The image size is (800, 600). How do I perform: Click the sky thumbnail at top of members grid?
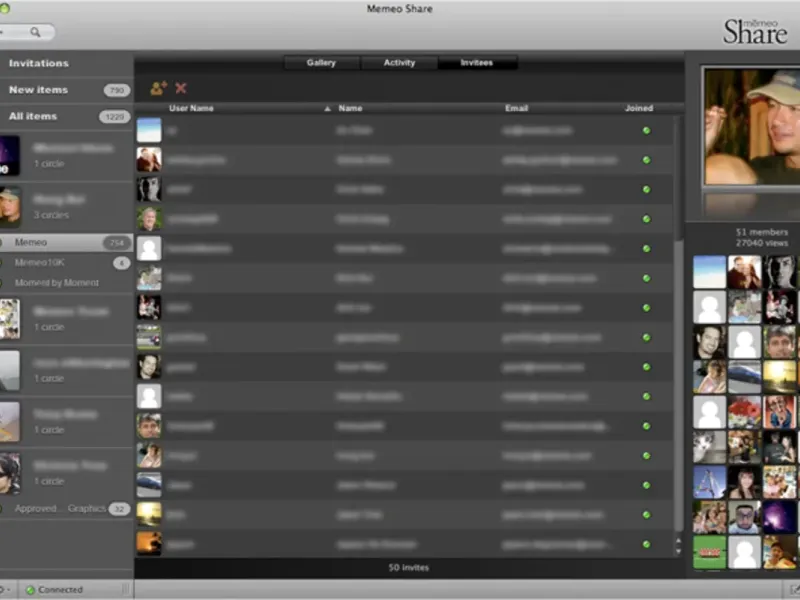(x=709, y=272)
